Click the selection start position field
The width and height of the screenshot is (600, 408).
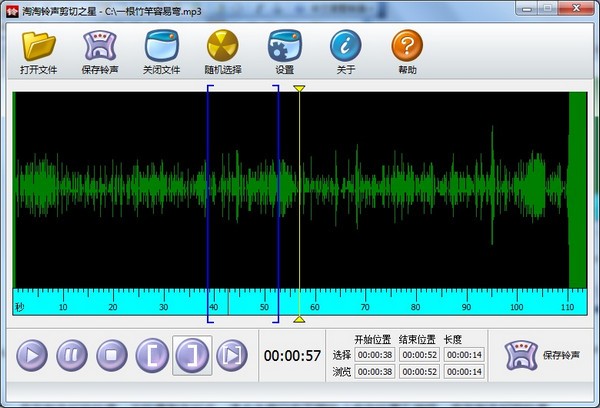[x=375, y=355]
